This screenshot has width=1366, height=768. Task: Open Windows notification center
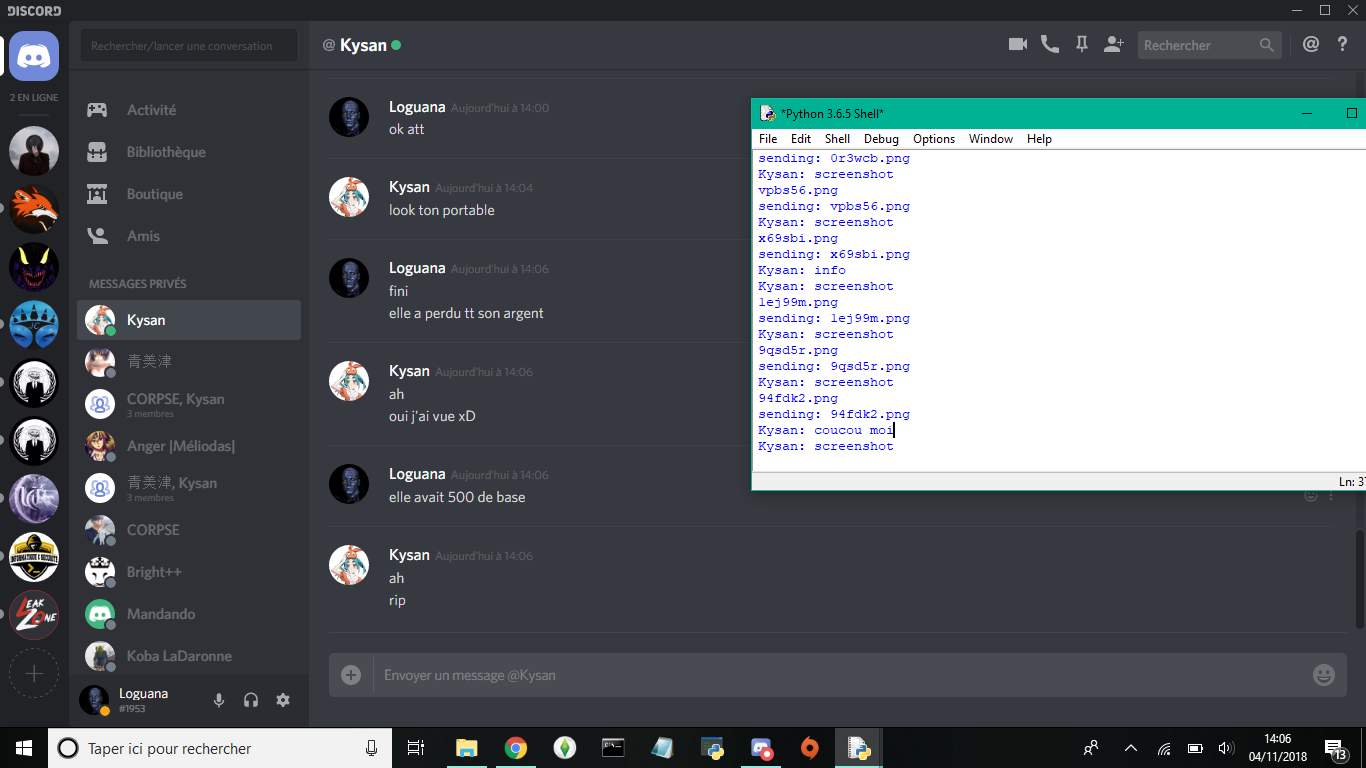[1336, 748]
